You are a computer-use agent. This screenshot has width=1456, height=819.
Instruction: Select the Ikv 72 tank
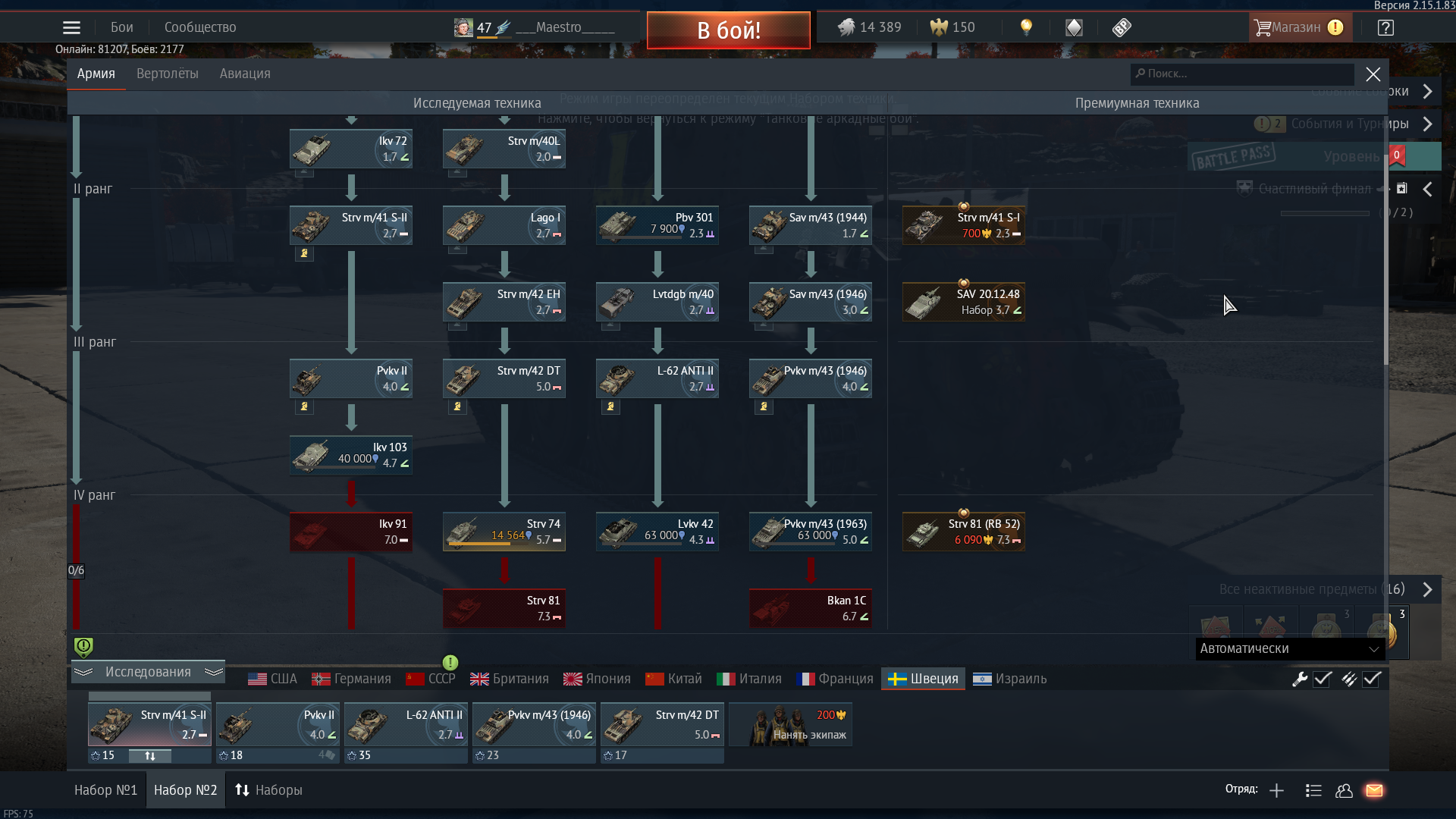point(351,149)
